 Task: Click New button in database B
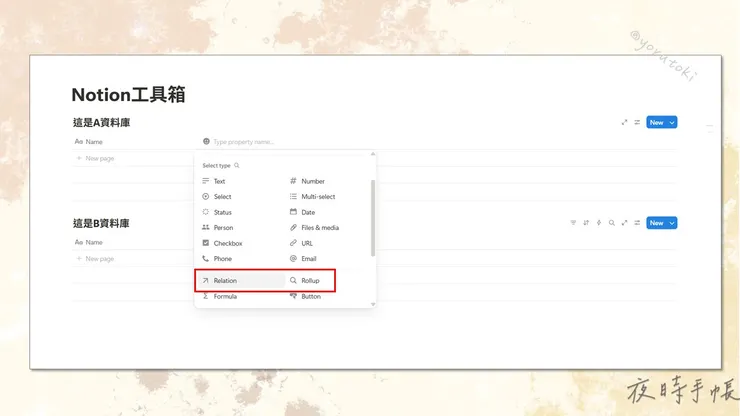pyautogui.click(x=656, y=223)
